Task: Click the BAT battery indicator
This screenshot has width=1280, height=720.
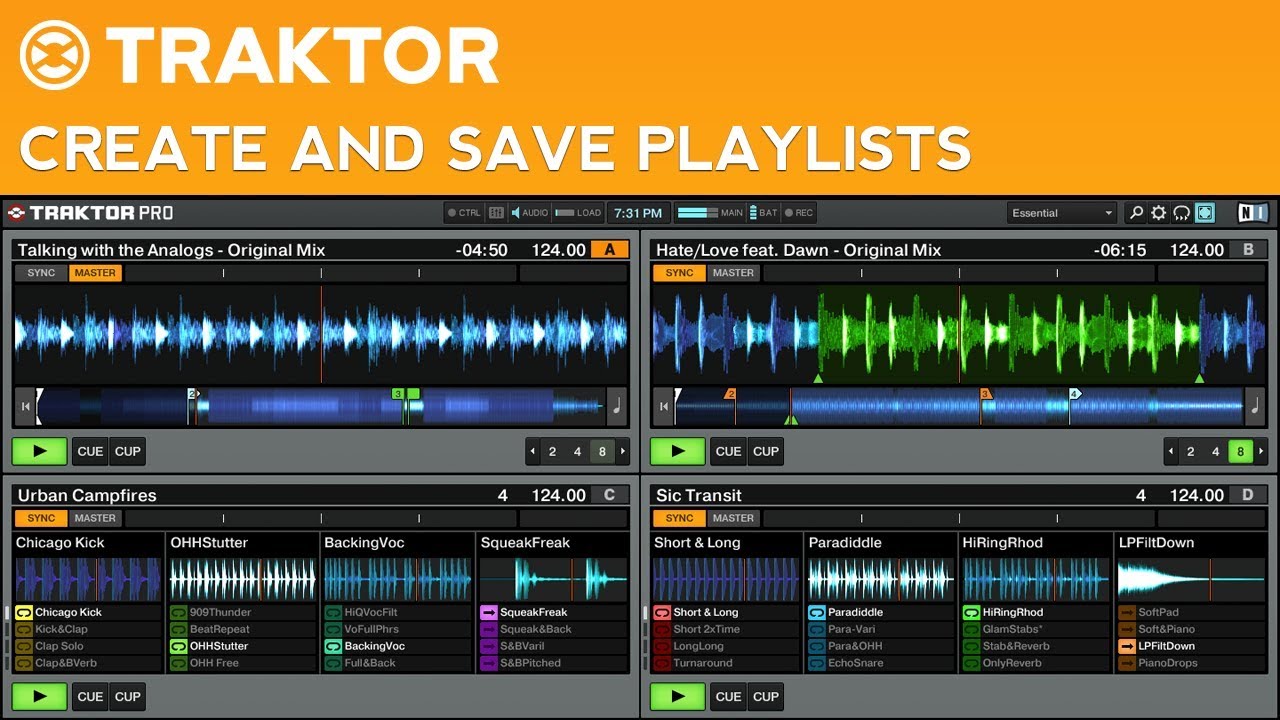Action: (x=764, y=213)
